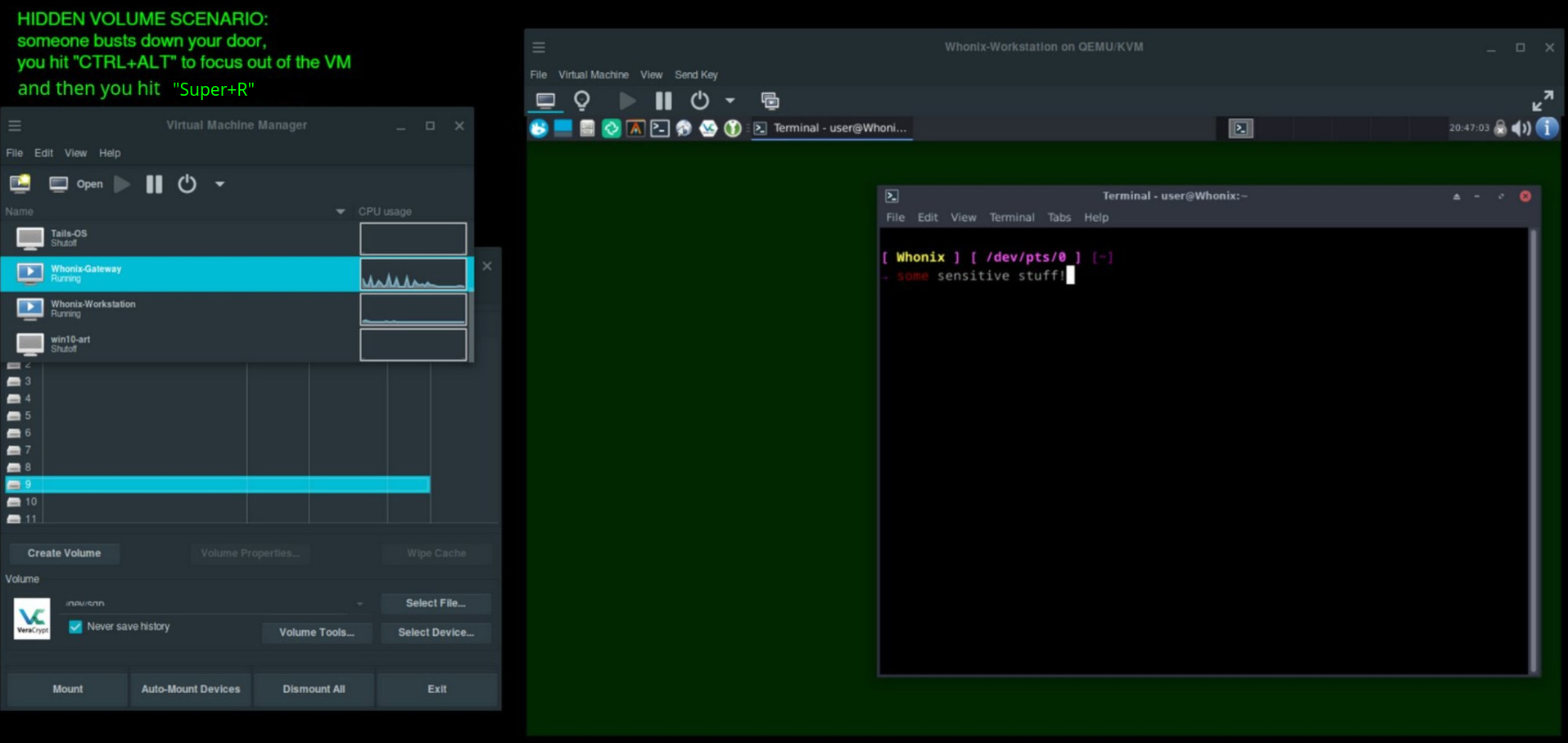Click Create Volume in VeraCrypt
Screen dimensions: 1568x743
click(64, 553)
